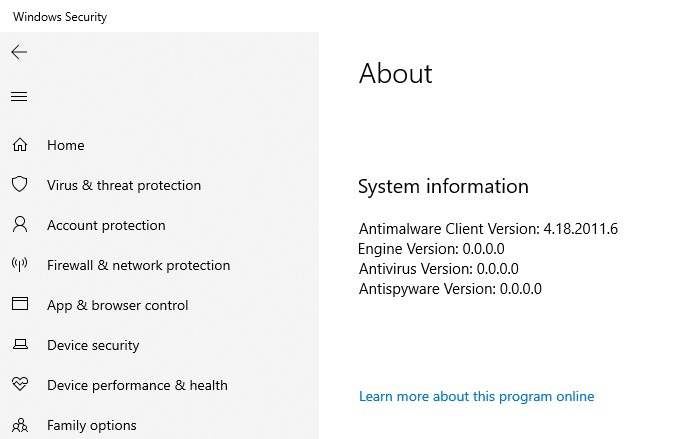Click the App & browser control window icon
This screenshot has height=439, width=678.
click(x=19, y=305)
